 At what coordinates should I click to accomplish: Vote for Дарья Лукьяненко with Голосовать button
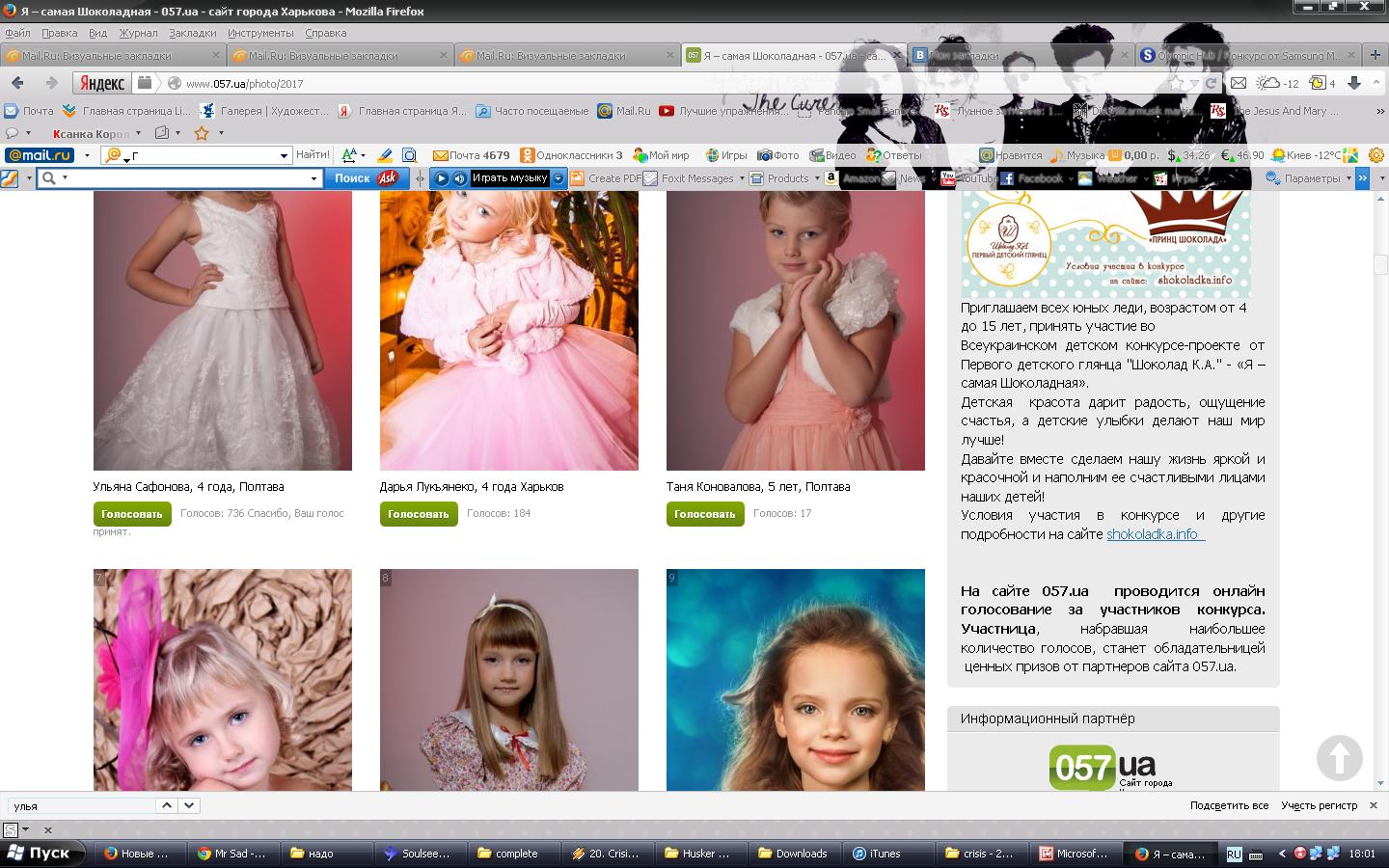[419, 514]
